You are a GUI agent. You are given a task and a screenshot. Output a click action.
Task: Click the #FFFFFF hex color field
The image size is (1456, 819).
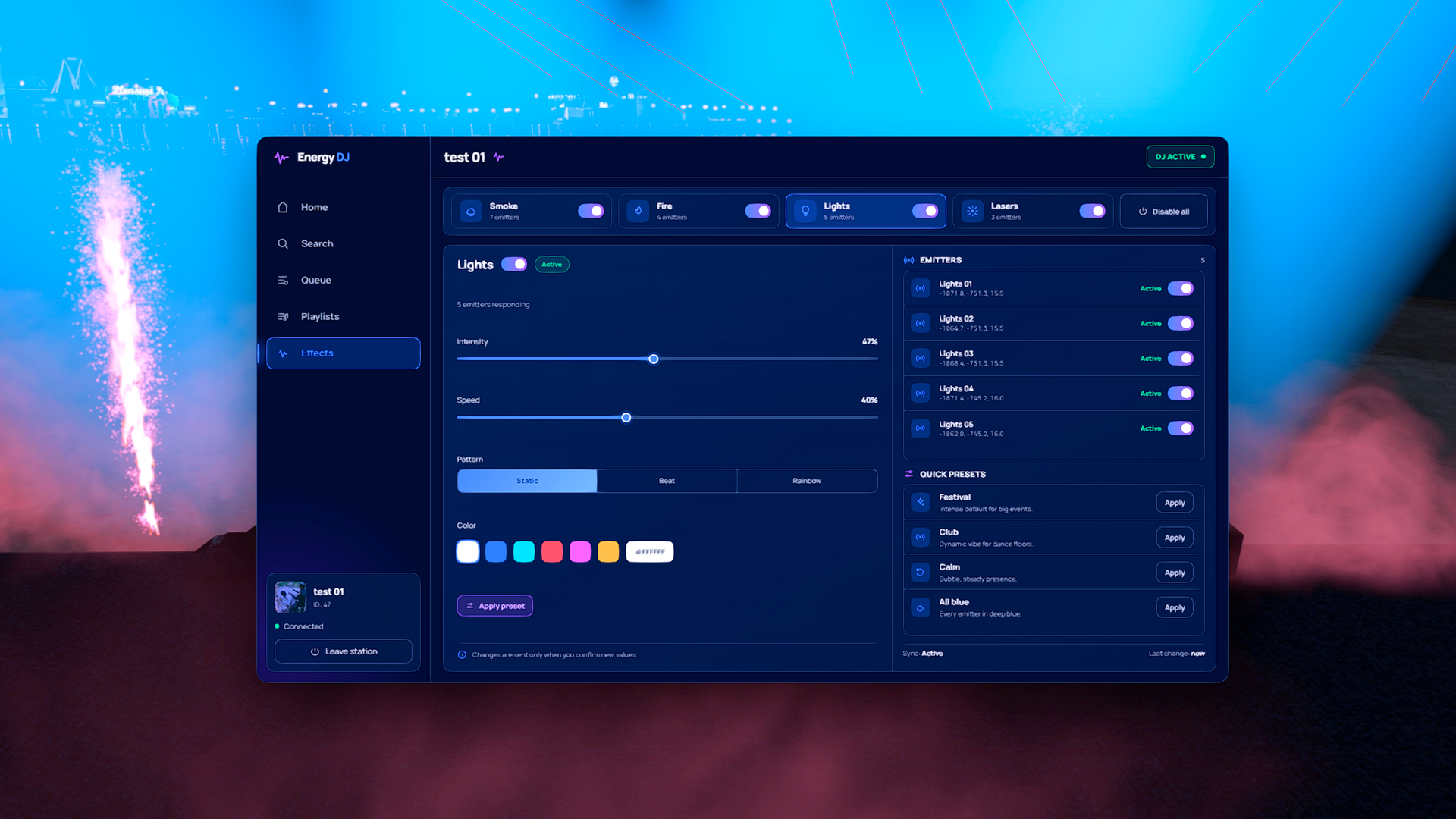coord(650,552)
